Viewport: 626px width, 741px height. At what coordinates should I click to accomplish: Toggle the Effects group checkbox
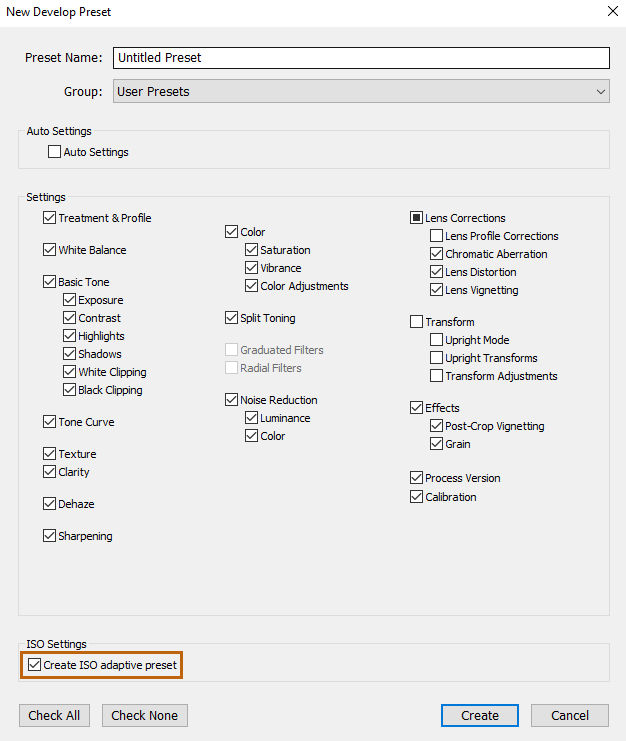[416, 408]
